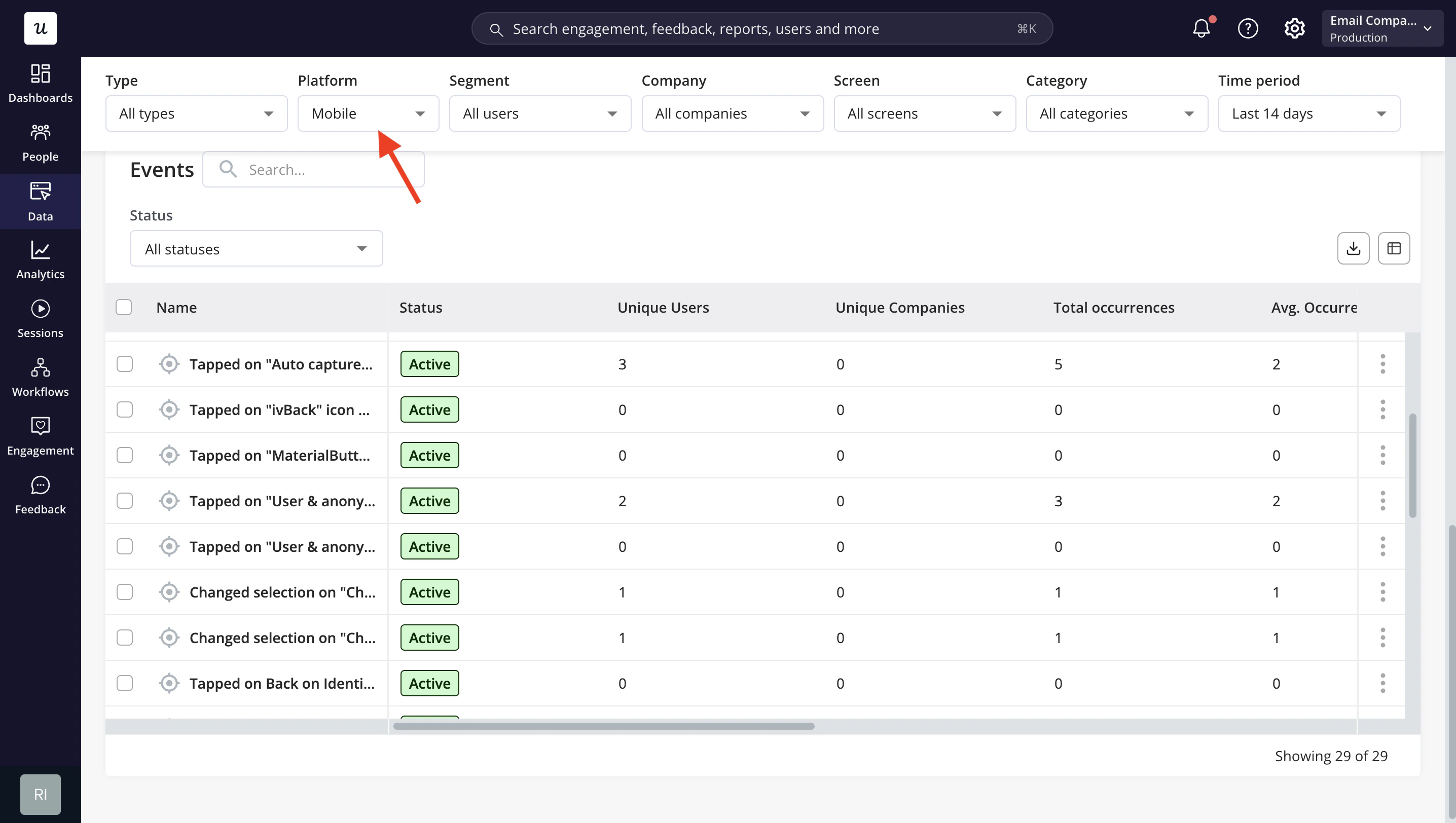Check the Tapped on Back on Identi row
The height and width of the screenshot is (823, 1456).
(x=124, y=683)
